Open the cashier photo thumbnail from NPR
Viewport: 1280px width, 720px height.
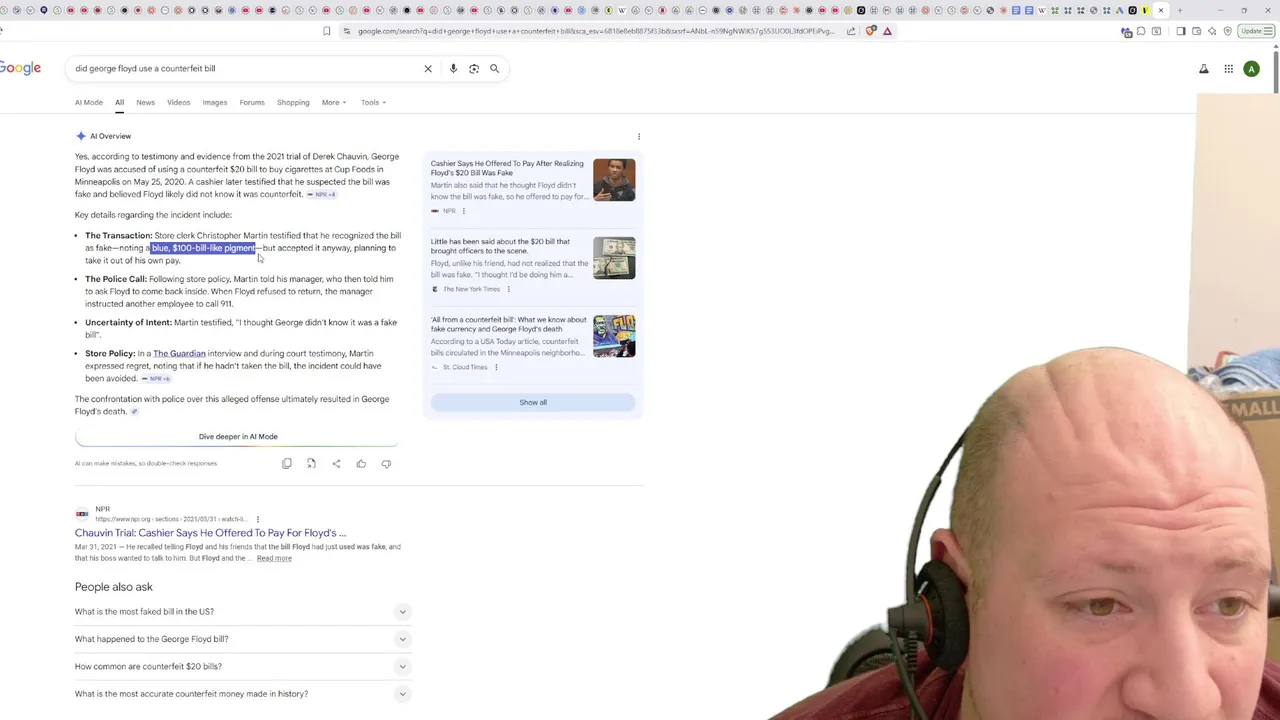[x=614, y=180]
